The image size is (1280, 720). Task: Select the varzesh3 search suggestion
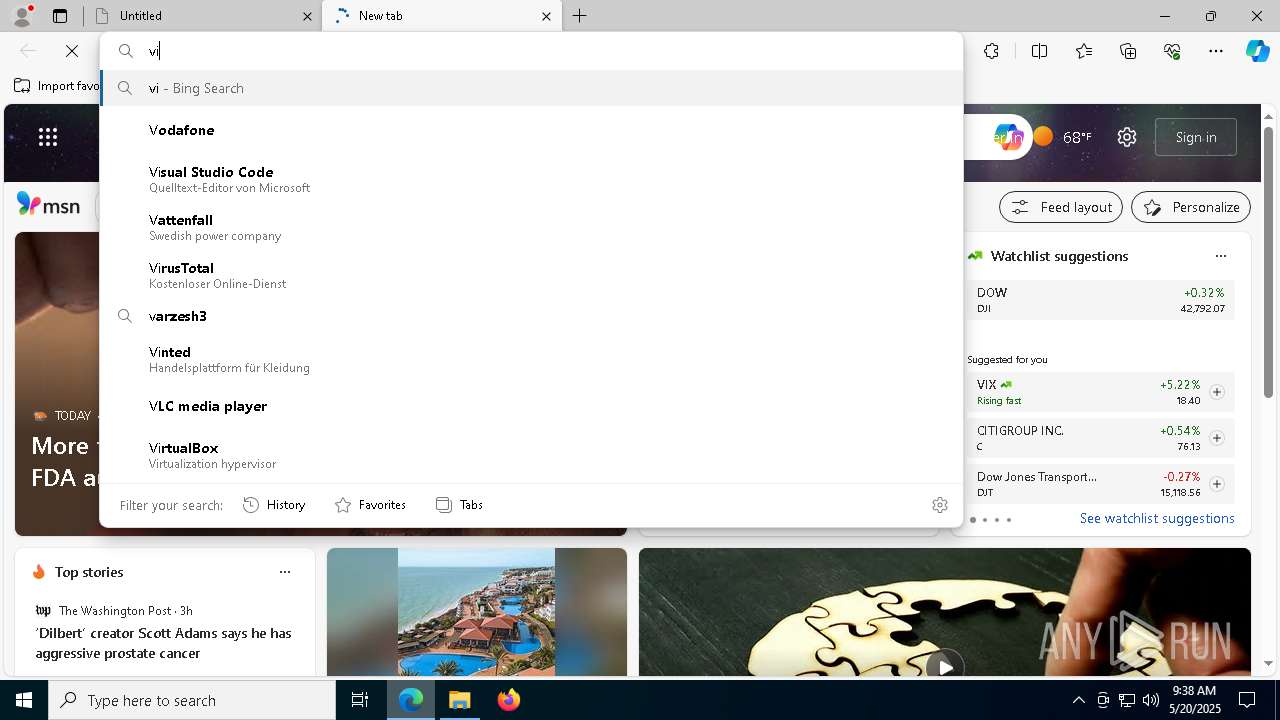coord(531,316)
